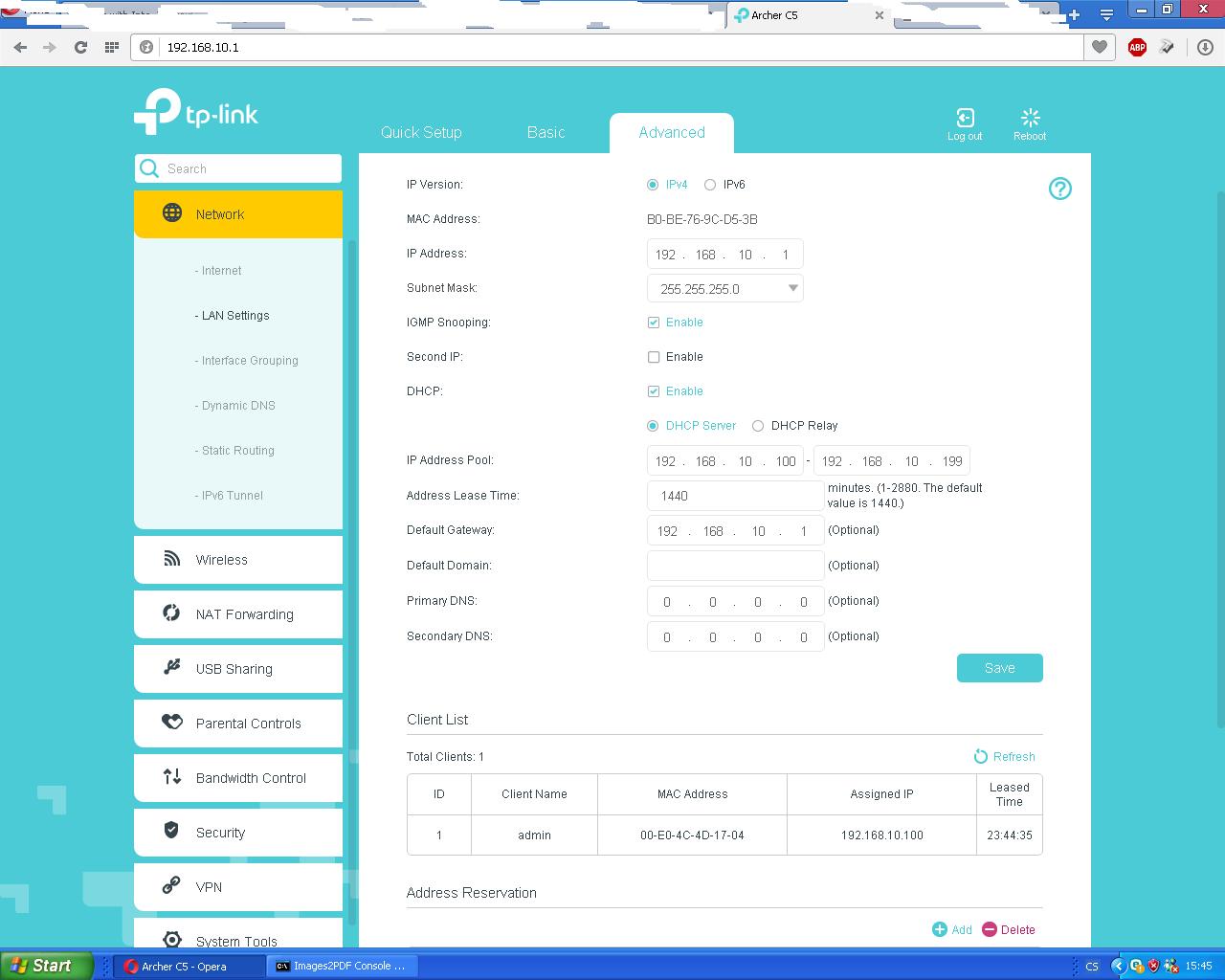Viewport: 1225px width, 980px height.
Task: Click the Refresh icon in Client List
Action: click(981, 756)
